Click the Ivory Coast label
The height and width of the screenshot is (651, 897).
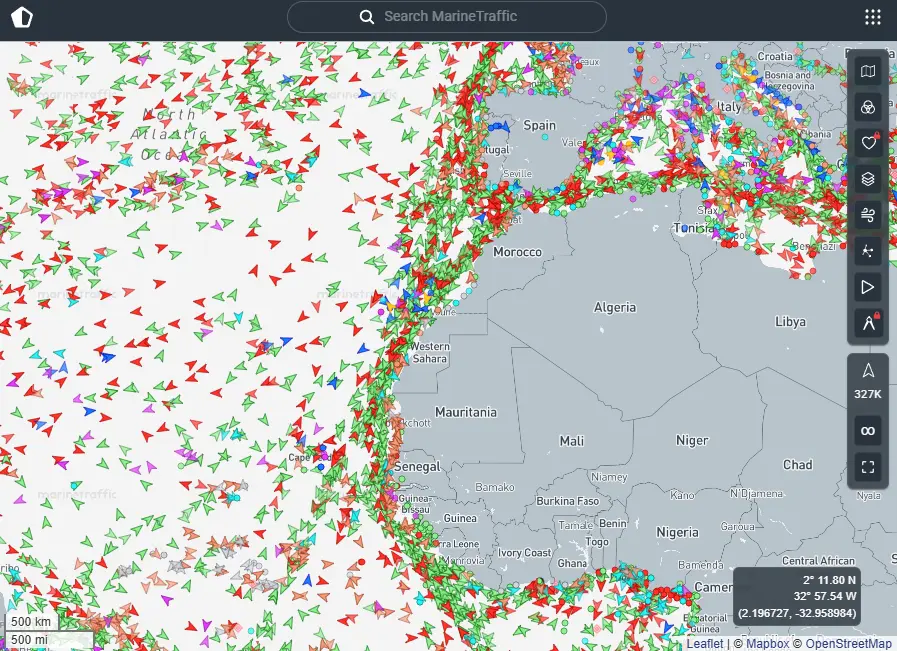tap(524, 553)
